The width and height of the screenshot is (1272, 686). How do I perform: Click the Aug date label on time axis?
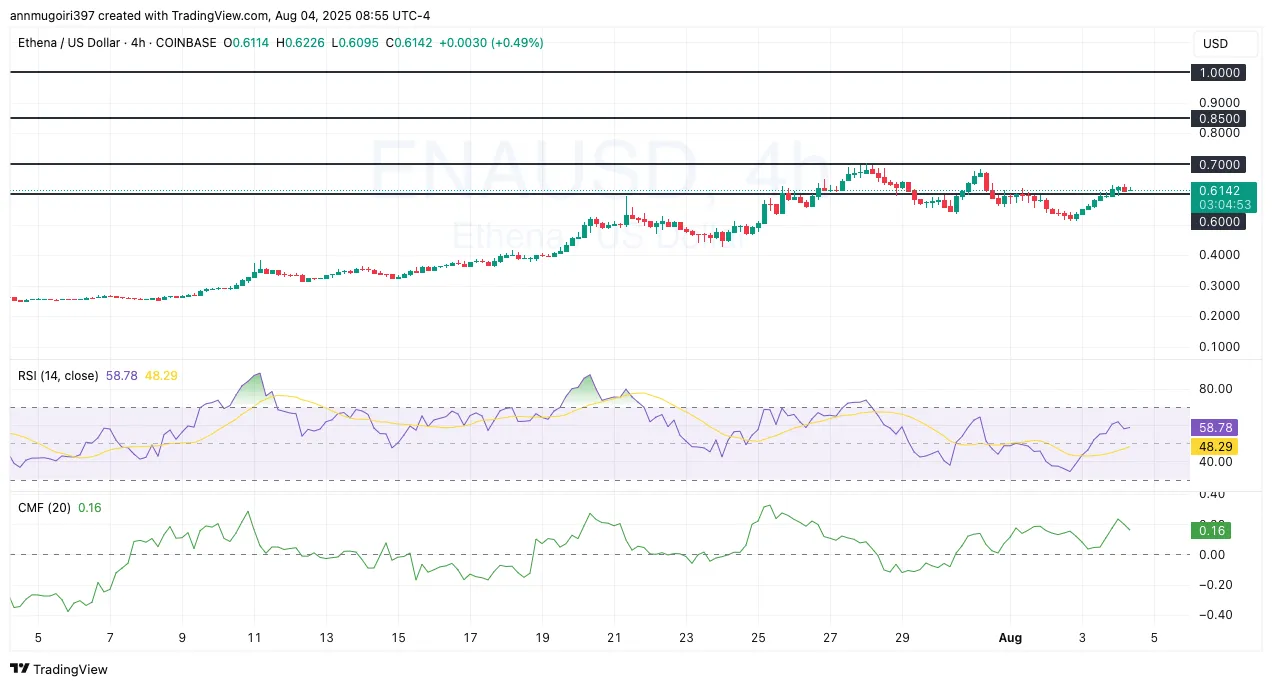coord(1011,637)
